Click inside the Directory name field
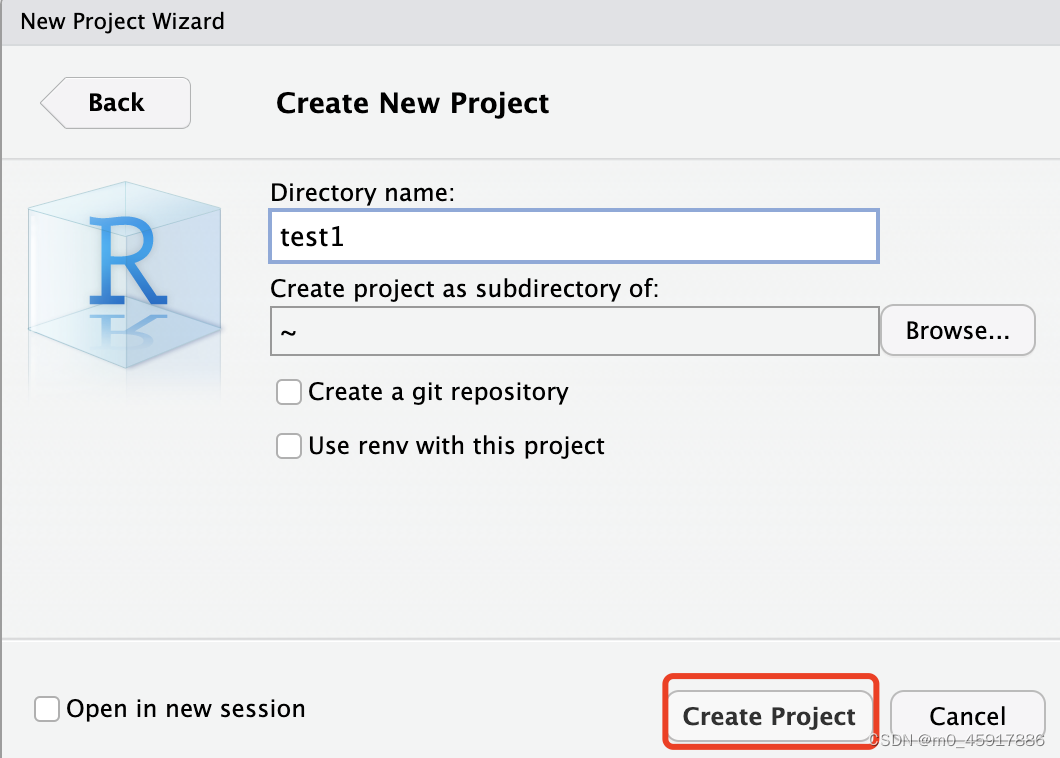 574,236
